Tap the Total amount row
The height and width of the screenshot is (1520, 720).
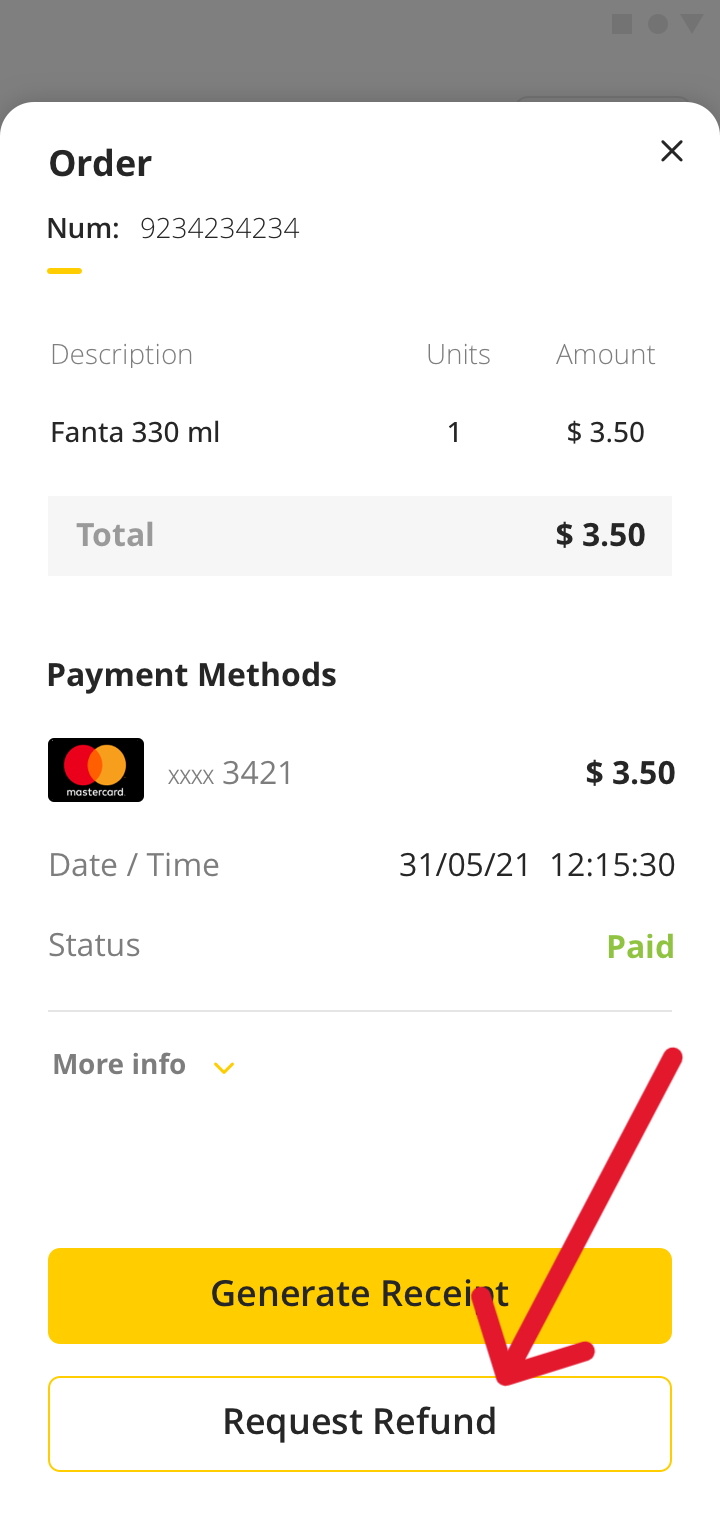(x=360, y=535)
